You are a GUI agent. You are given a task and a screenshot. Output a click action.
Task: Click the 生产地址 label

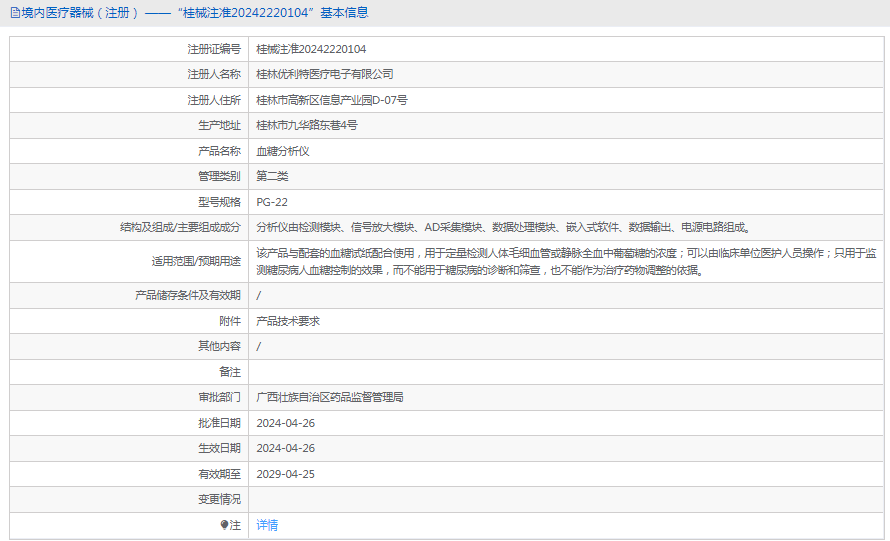219,125
